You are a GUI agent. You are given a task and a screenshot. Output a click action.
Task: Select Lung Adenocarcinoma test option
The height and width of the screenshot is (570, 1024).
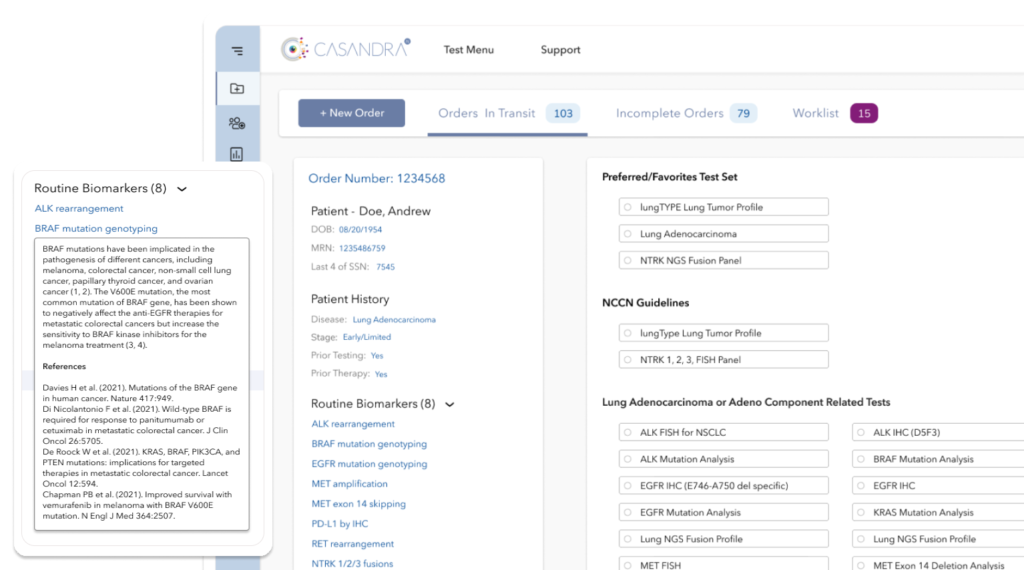click(724, 234)
